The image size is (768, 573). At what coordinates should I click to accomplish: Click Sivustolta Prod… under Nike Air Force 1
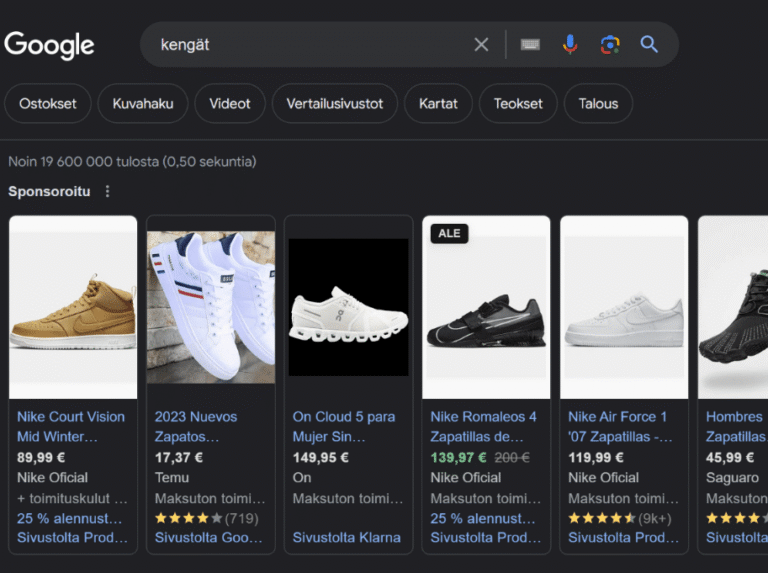624,537
